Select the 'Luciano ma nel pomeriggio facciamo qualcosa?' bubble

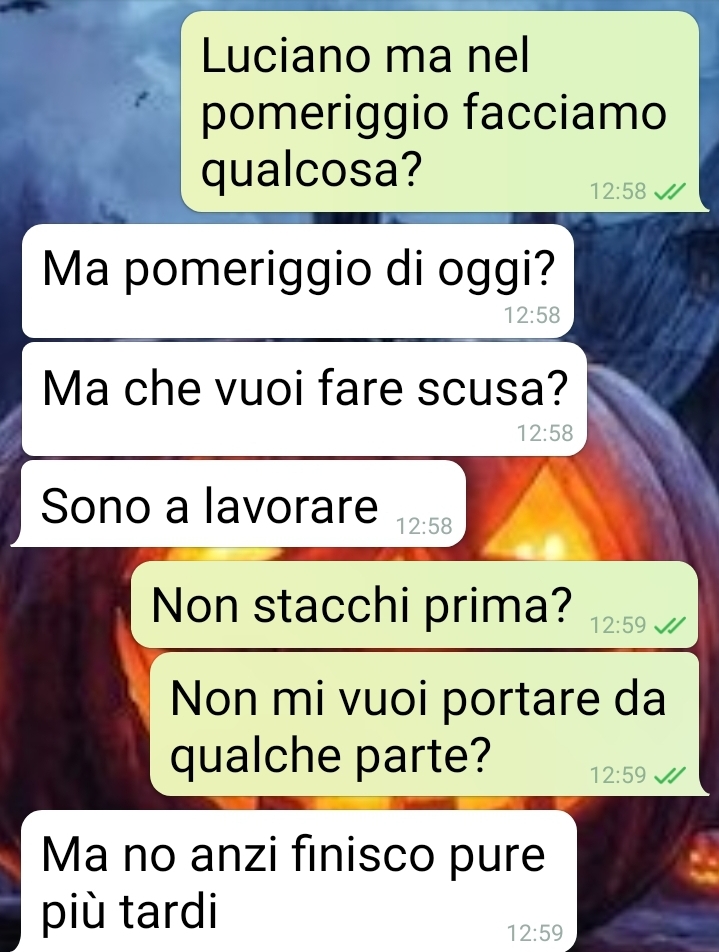(445, 112)
